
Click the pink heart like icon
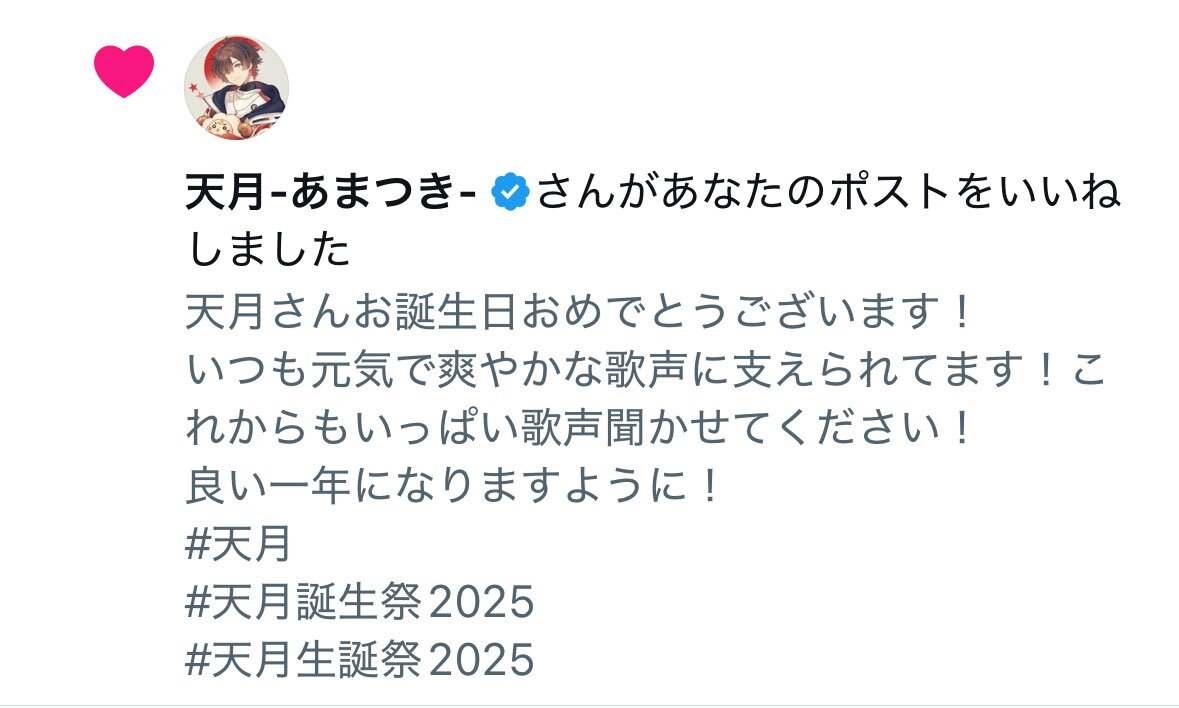(x=124, y=71)
